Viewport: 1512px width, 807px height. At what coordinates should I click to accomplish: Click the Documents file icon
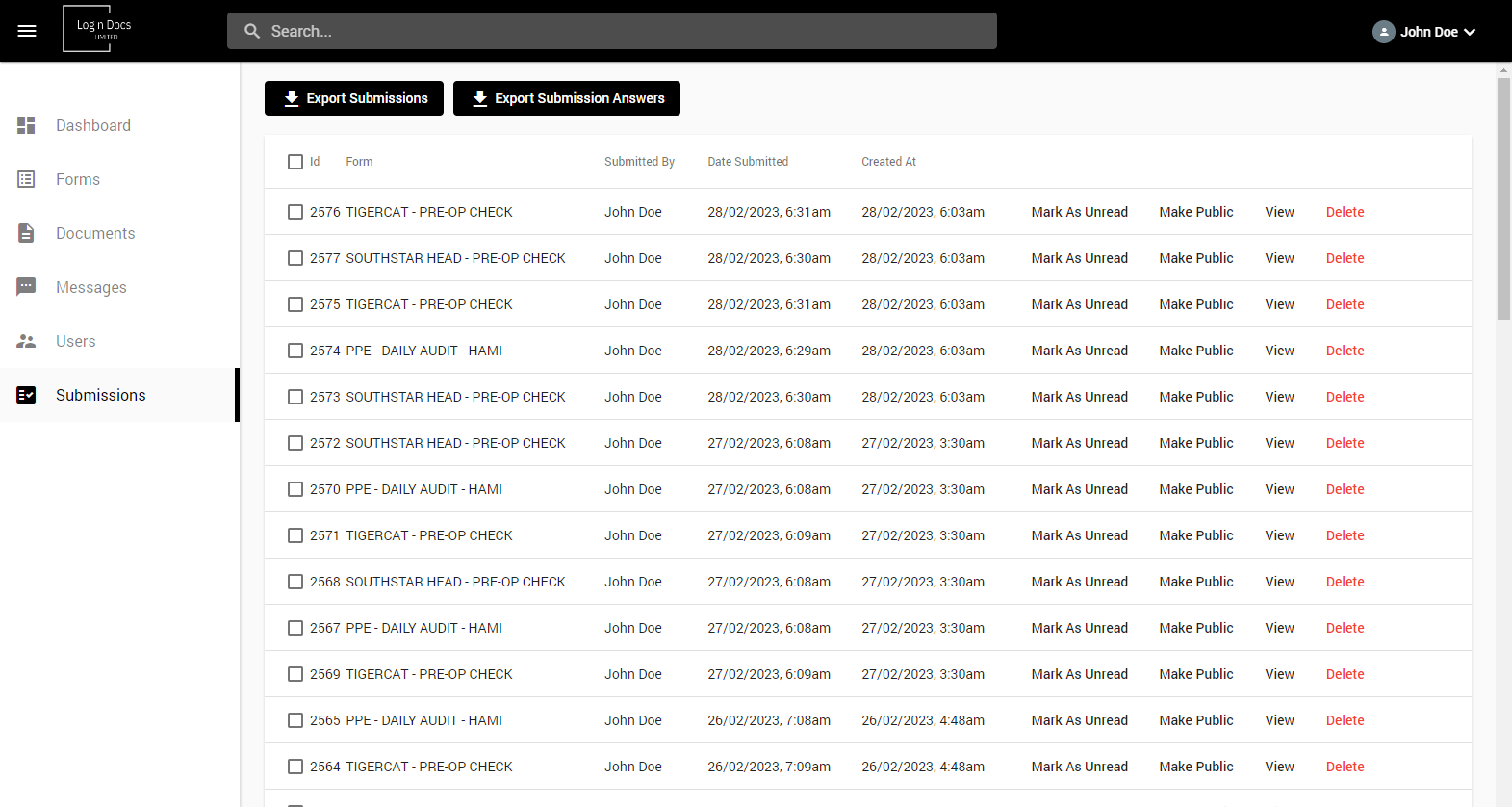click(26, 233)
